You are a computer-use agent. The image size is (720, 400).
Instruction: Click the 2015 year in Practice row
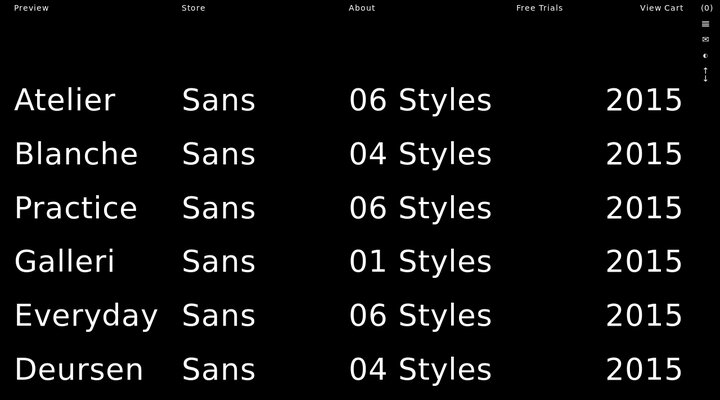(x=644, y=208)
